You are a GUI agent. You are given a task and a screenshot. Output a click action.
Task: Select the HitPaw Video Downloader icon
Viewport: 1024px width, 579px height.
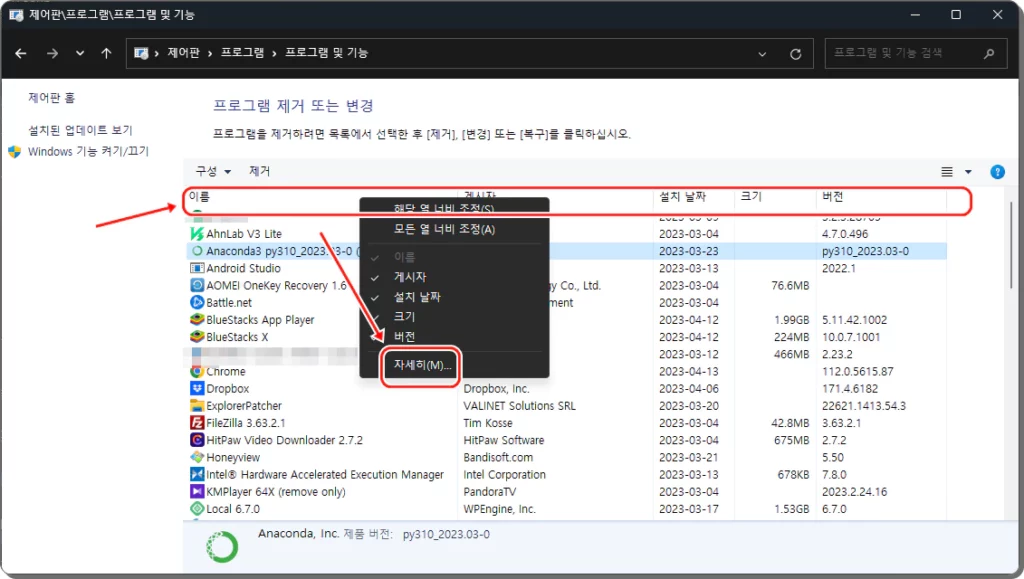pyautogui.click(x=197, y=440)
